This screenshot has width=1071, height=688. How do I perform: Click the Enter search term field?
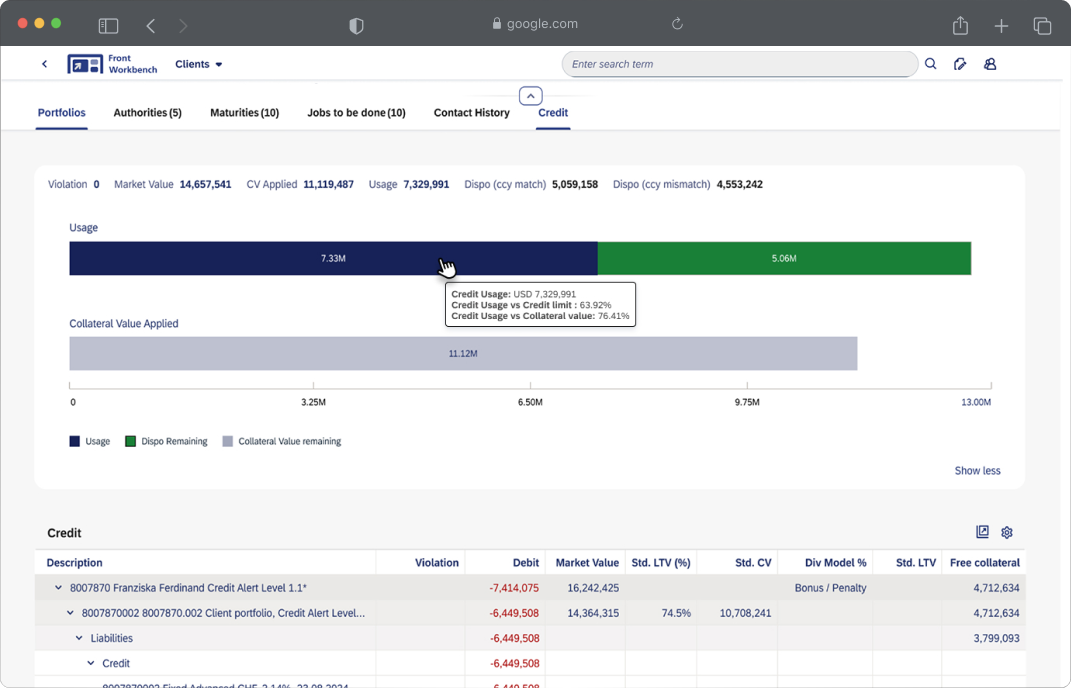738,64
